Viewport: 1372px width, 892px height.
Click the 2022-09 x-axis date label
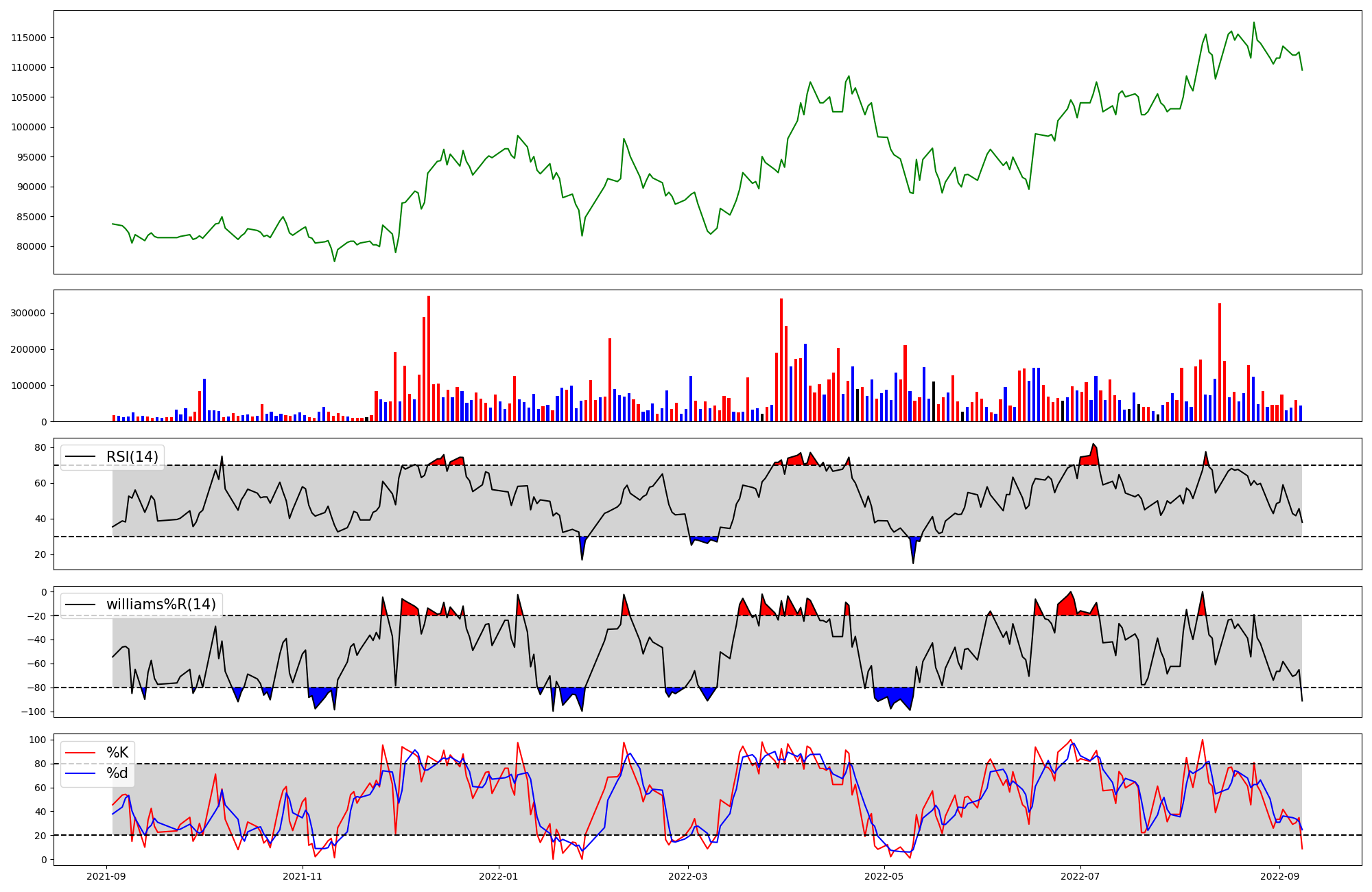pyautogui.click(x=1279, y=876)
